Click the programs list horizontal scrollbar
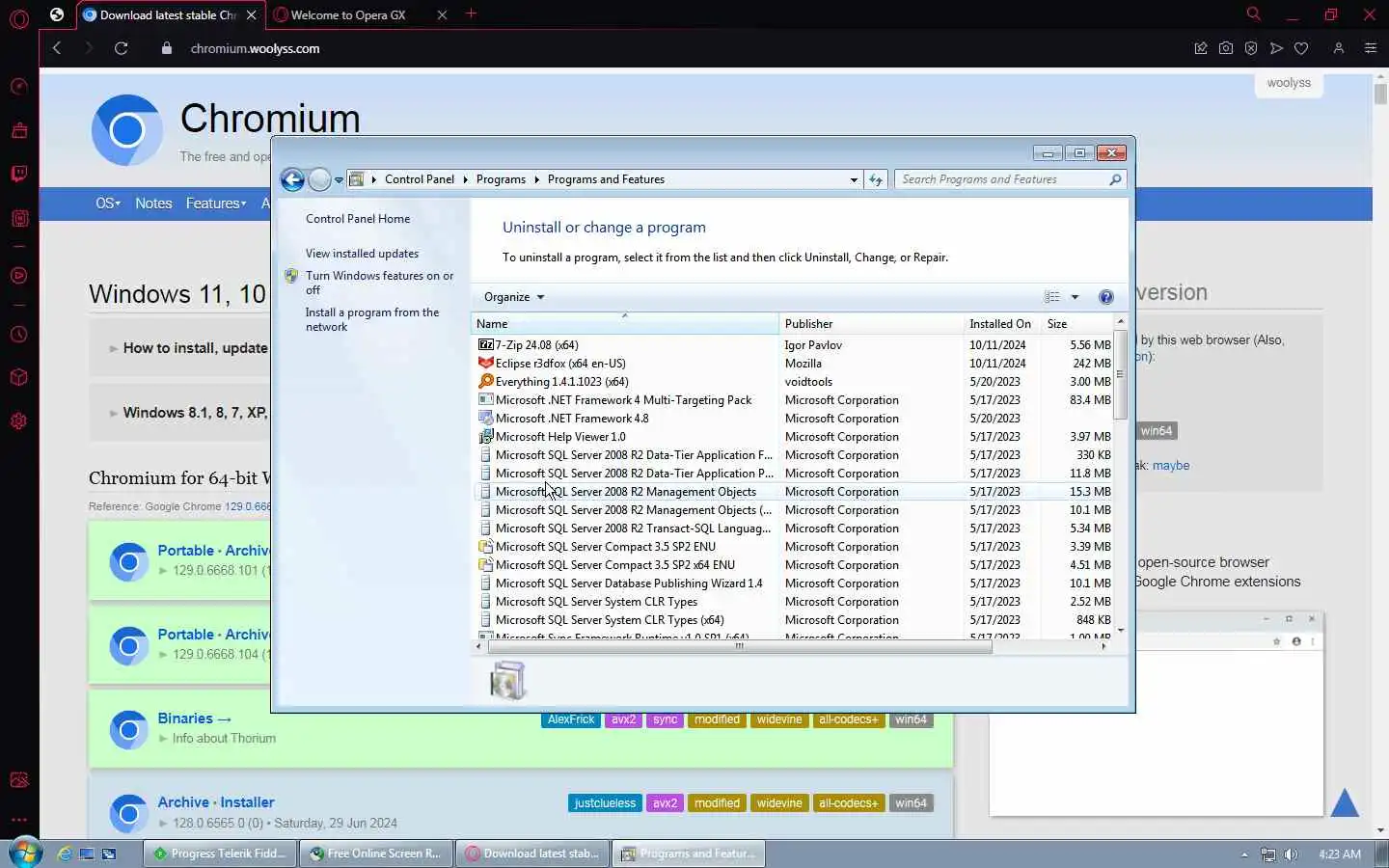The image size is (1389, 868). [x=739, y=646]
